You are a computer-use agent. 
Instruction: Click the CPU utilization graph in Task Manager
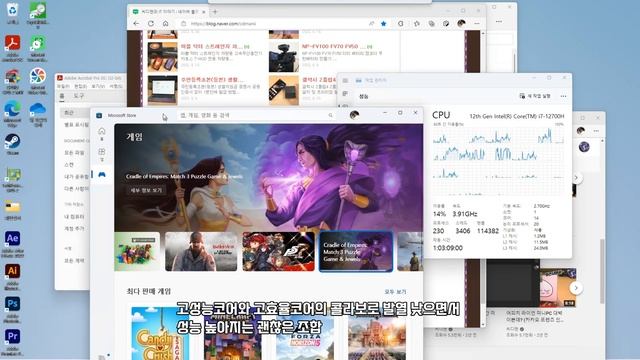pyautogui.click(x=498, y=161)
